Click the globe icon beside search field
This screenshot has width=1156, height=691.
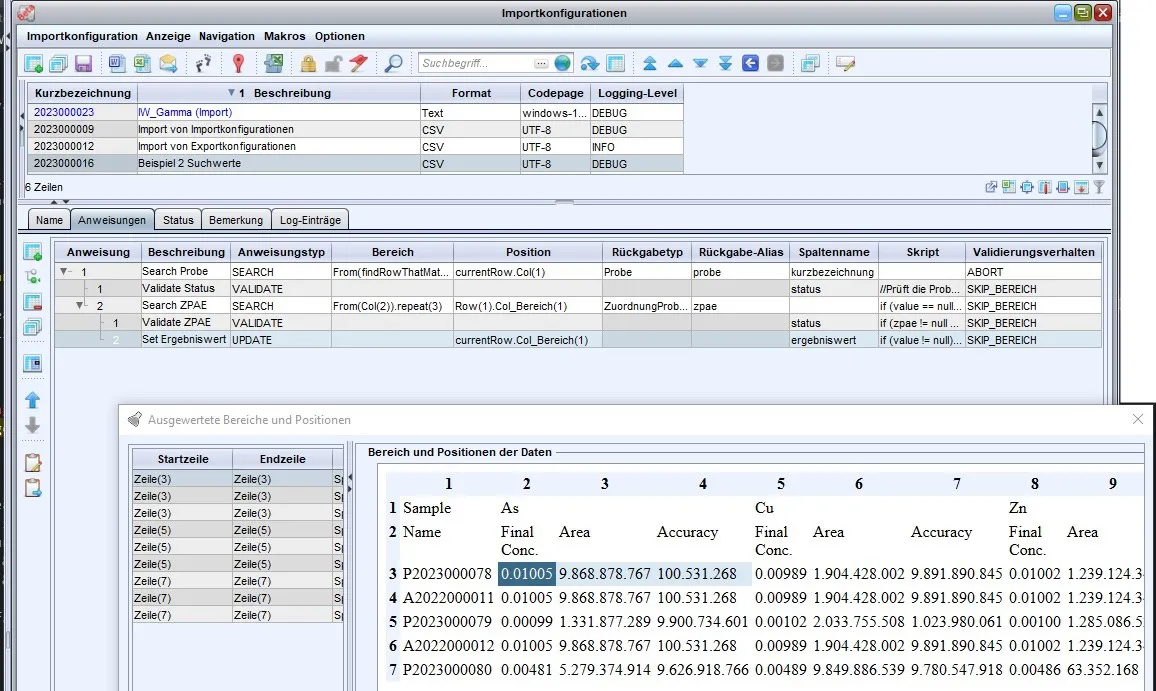pyautogui.click(x=563, y=63)
